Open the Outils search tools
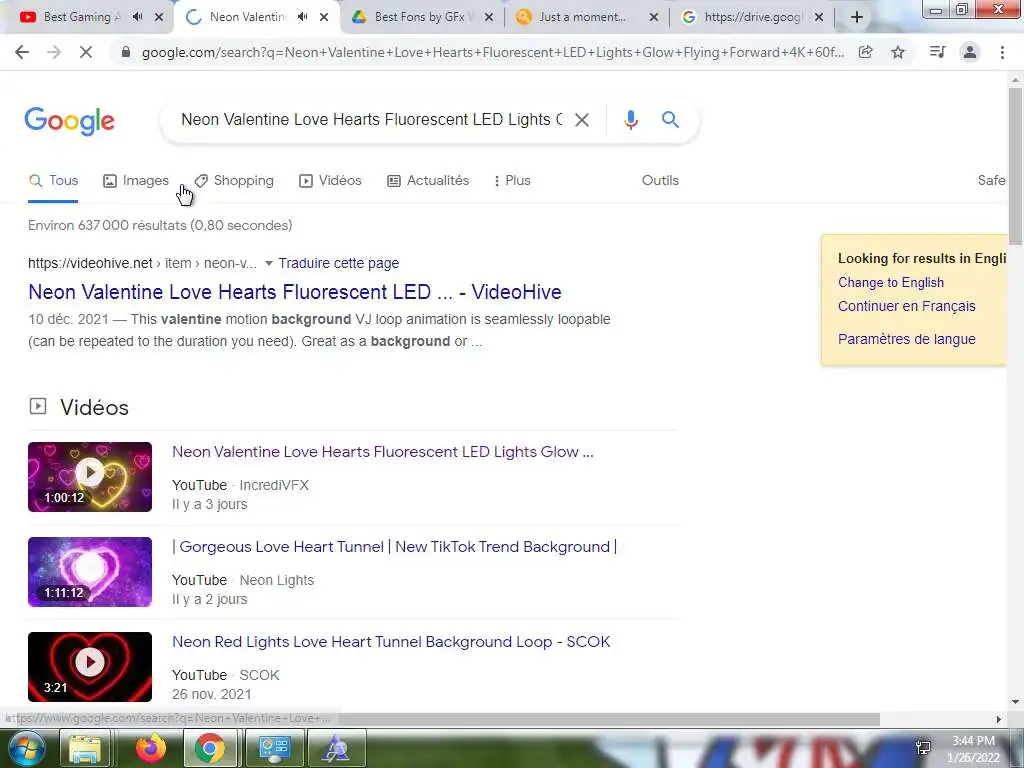This screenshot has width=1024, height=768. click(x=660, y=181)
